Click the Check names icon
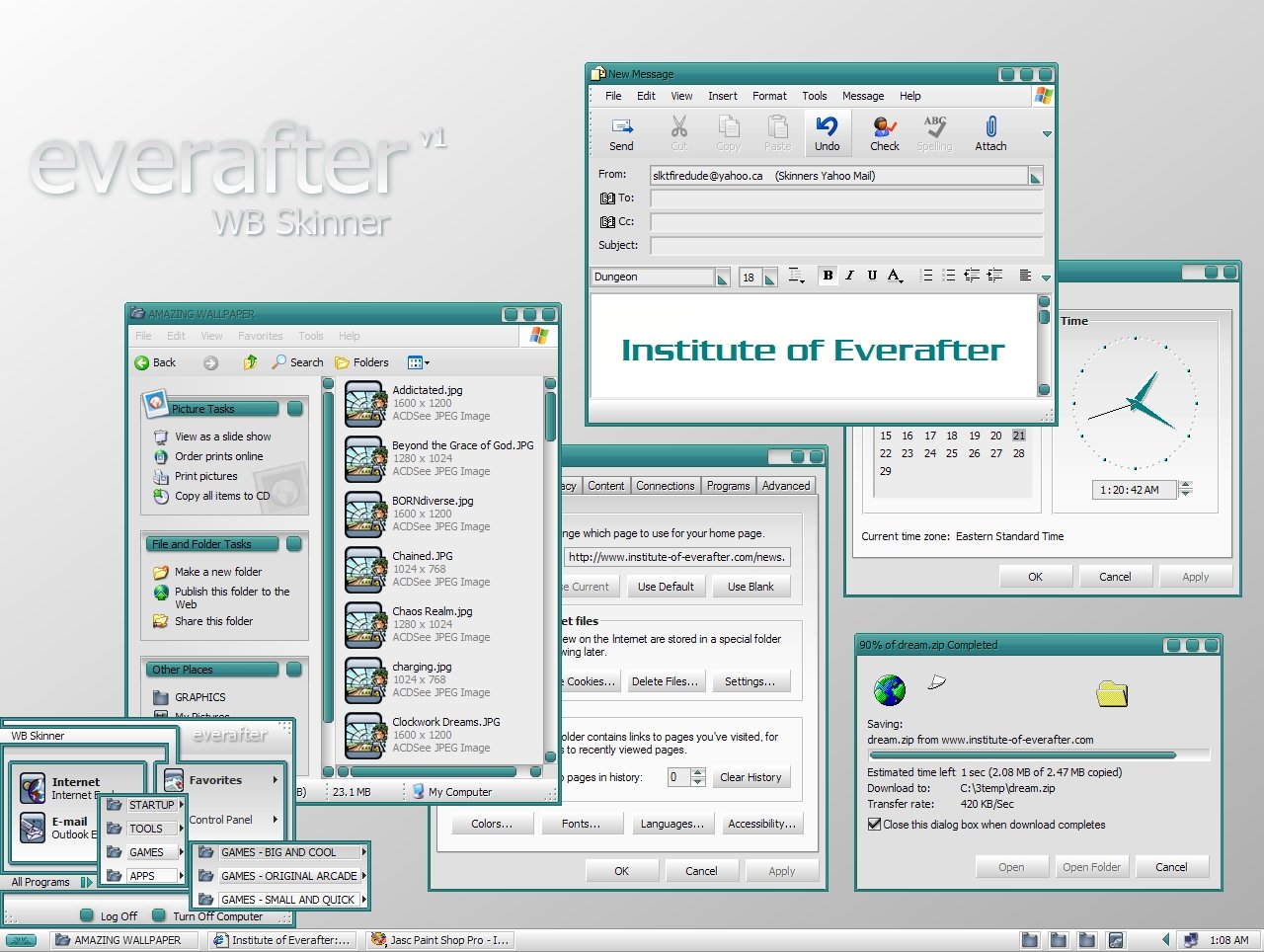 [x=885, y=126]
